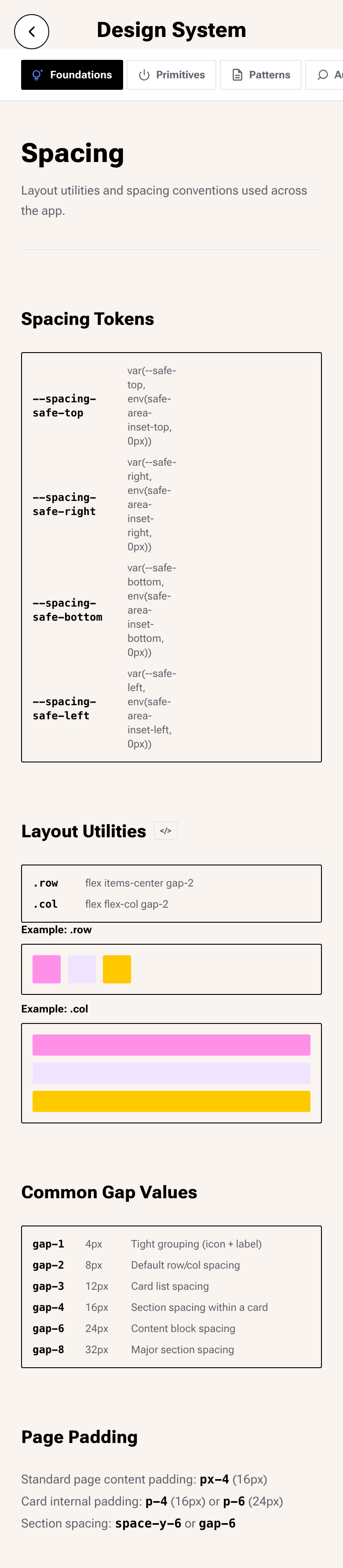Image resolution: width=343 pixels, height=1568 pixels.
Task: Click the --spacing-safe-bottom token name
Action: coord(68,610)
